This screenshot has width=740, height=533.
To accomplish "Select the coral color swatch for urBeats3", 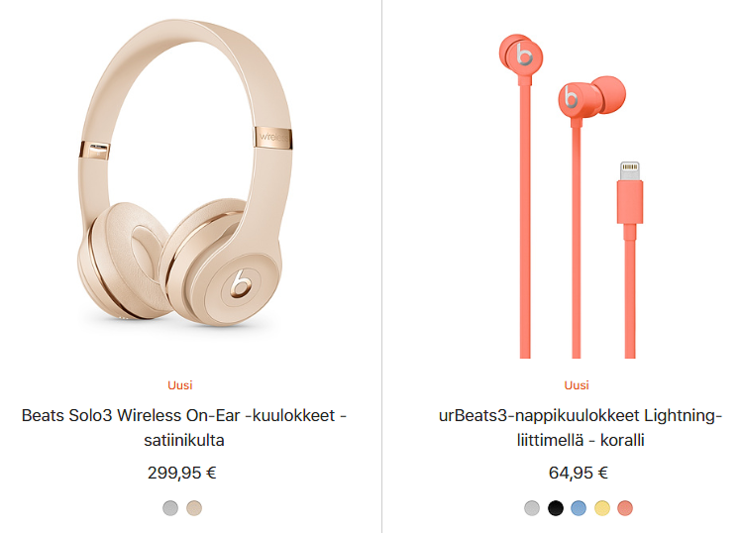I will pos(625,508).
